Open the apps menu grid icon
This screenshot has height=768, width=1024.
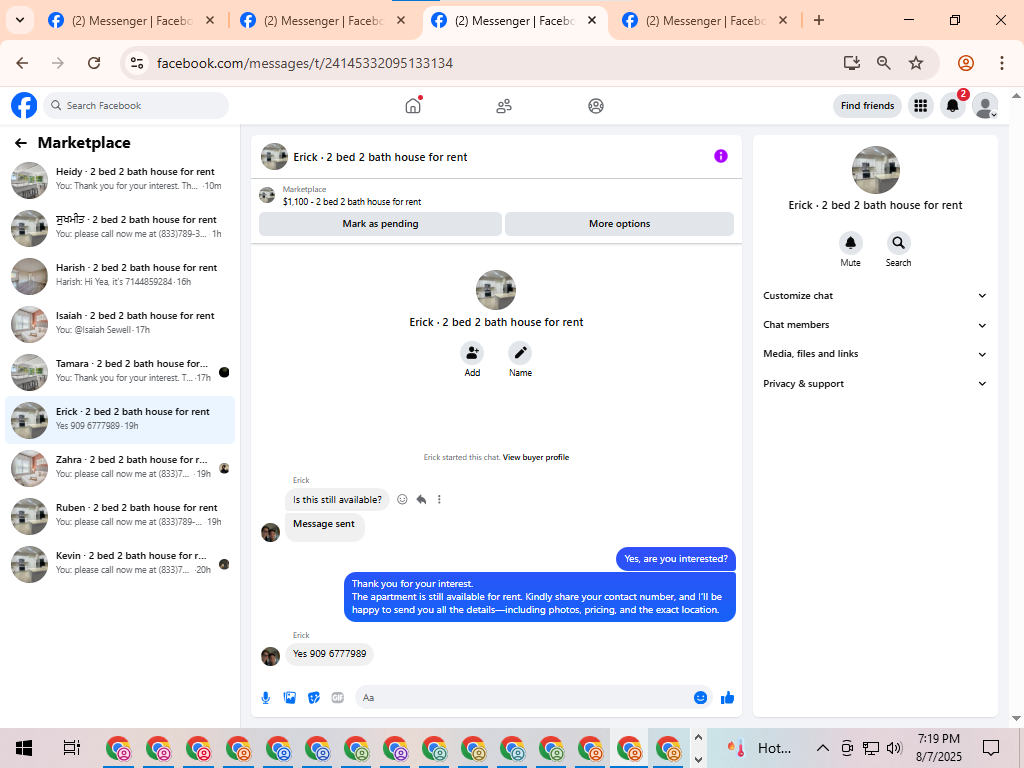coord(921,105)
